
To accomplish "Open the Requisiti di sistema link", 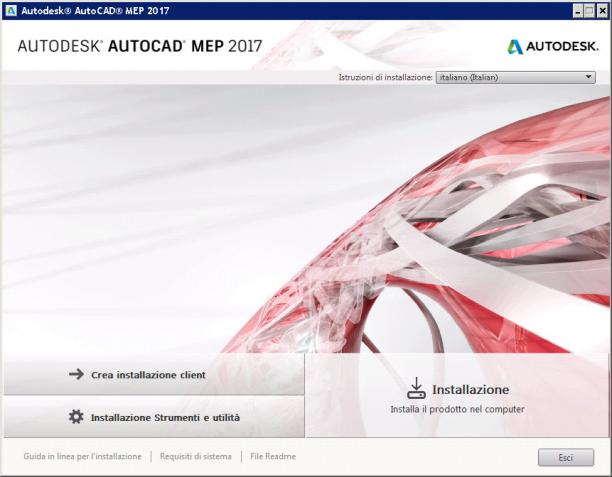I will [196, 456].
